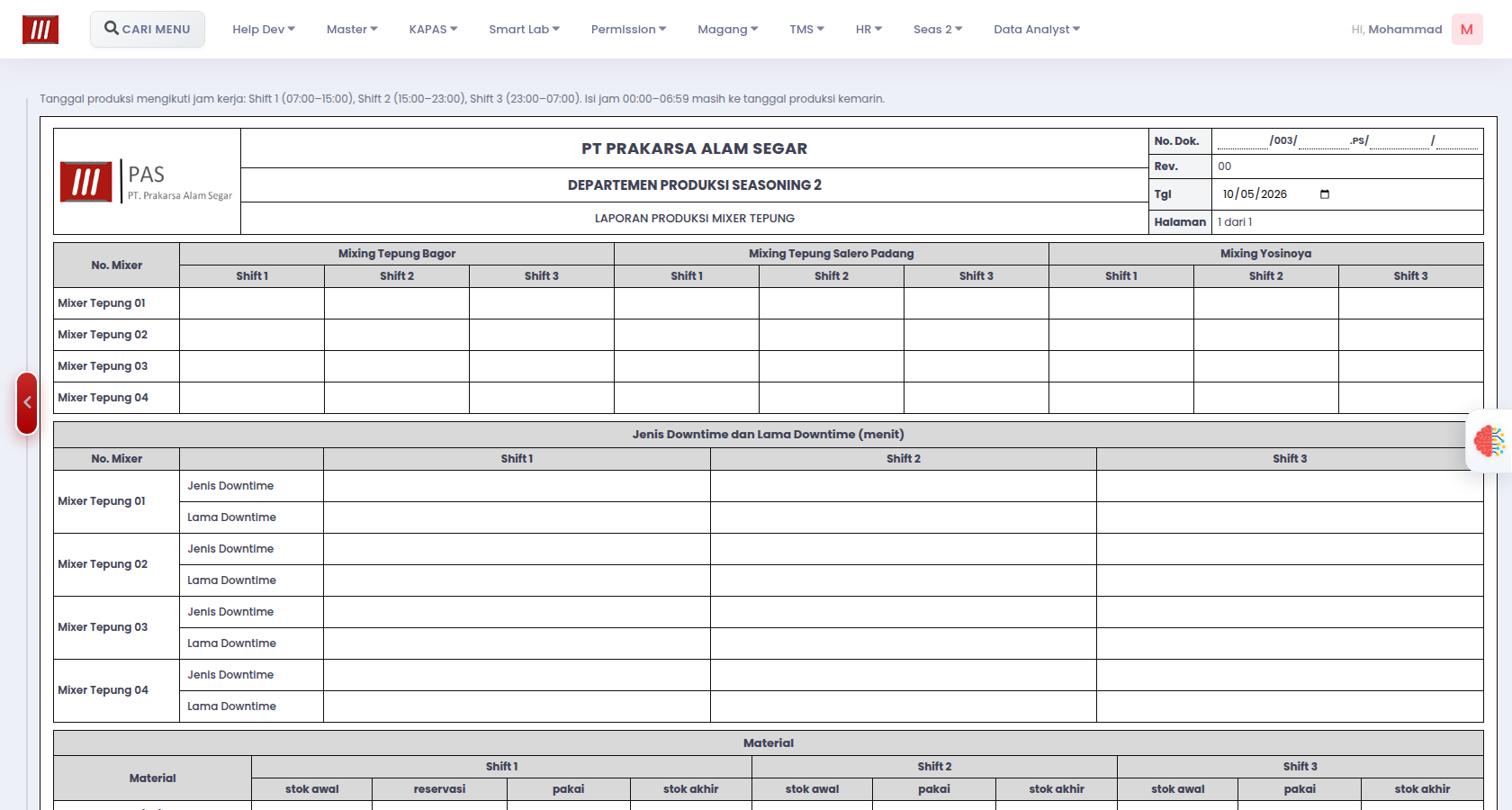The width and height of the screenshot is (1512, 810).
Task: Open the HR menu
Action: tap(868, 29)
